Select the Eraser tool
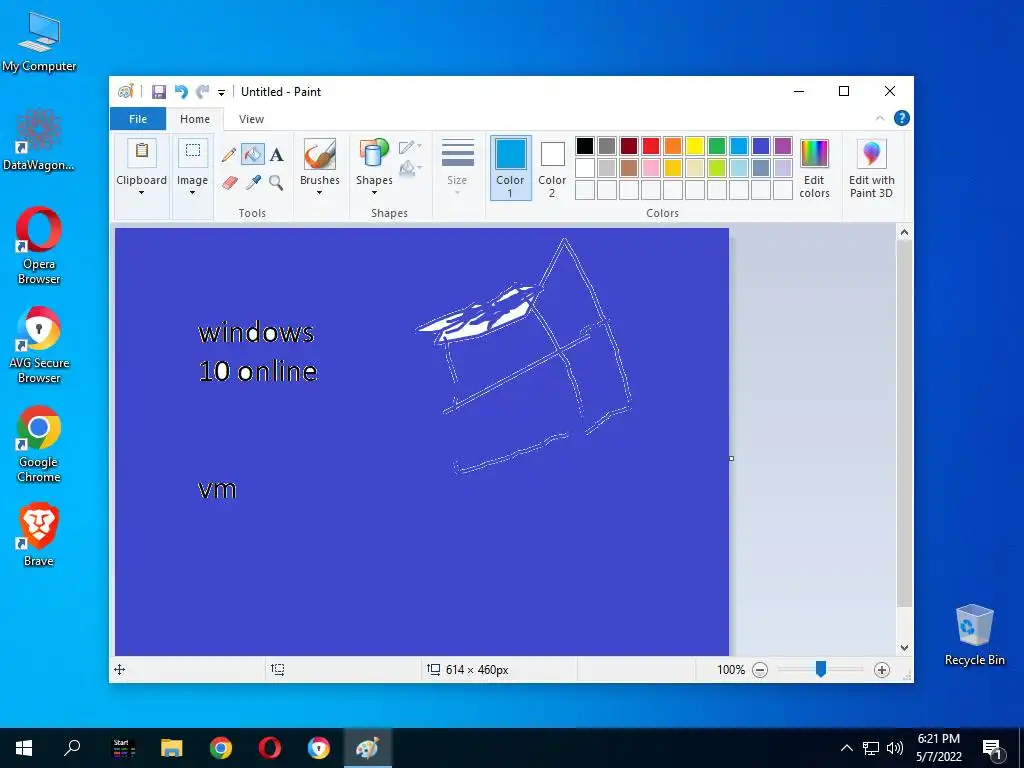Screen dimensions: 1024x768 (x=229, y=182)
